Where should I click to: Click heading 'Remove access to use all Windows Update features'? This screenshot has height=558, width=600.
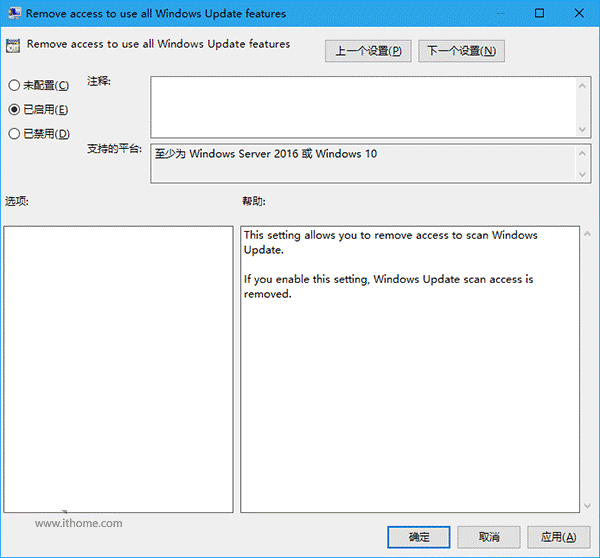point(158,44)
